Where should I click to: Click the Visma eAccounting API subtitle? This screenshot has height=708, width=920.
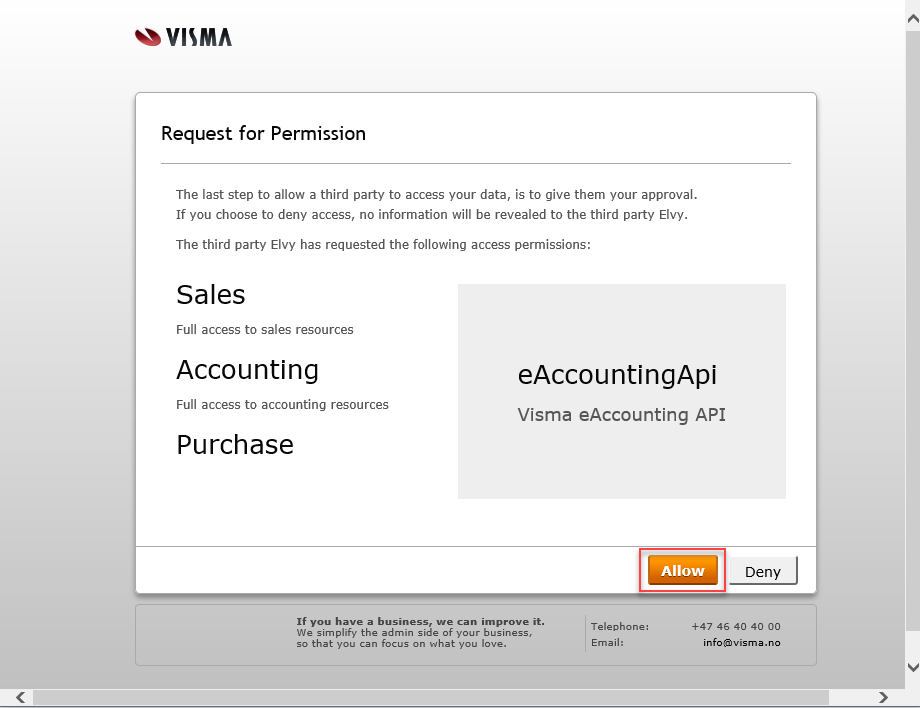point(621,415)
